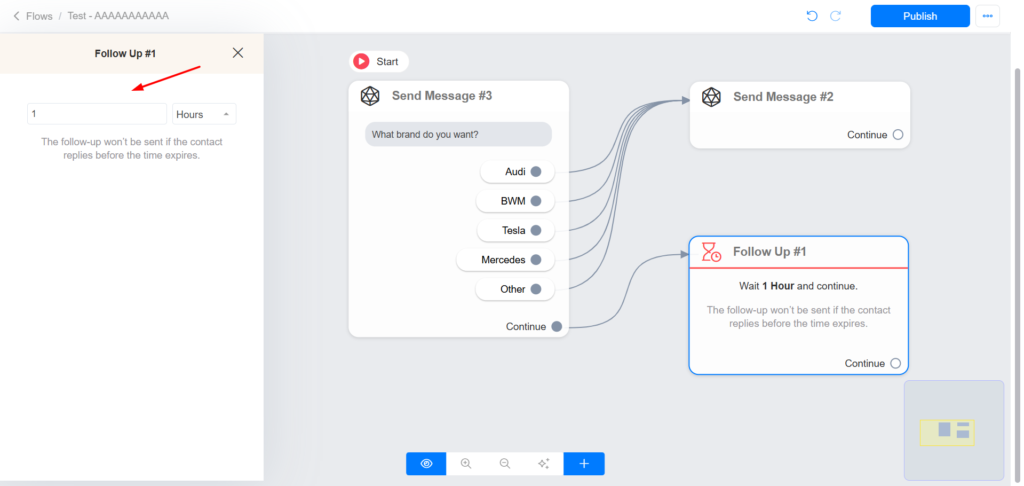Select the Tesla reply option
Viewport: 1024px width, 486px height.
(515, 231)
